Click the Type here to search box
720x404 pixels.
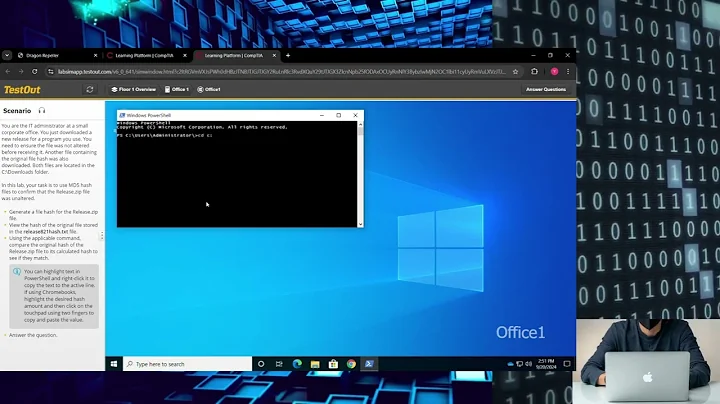(x=187, y=364)
